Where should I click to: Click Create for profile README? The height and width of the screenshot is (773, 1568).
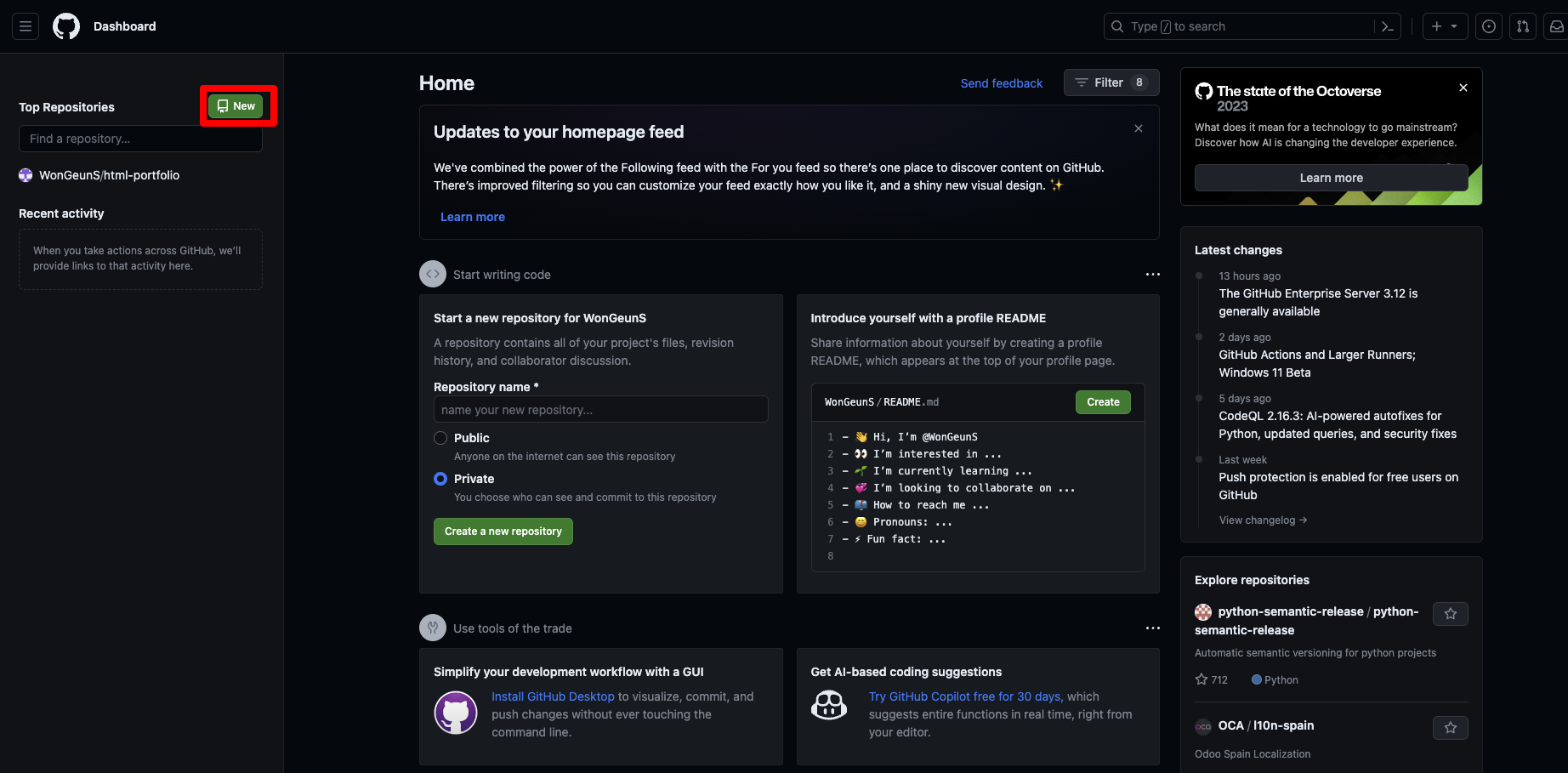point(1103,402)
